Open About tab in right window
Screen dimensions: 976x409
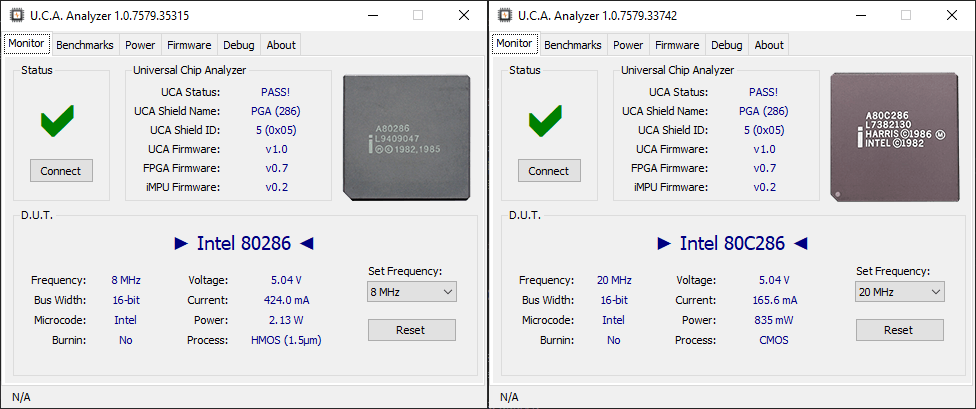(x=769, y=45)
